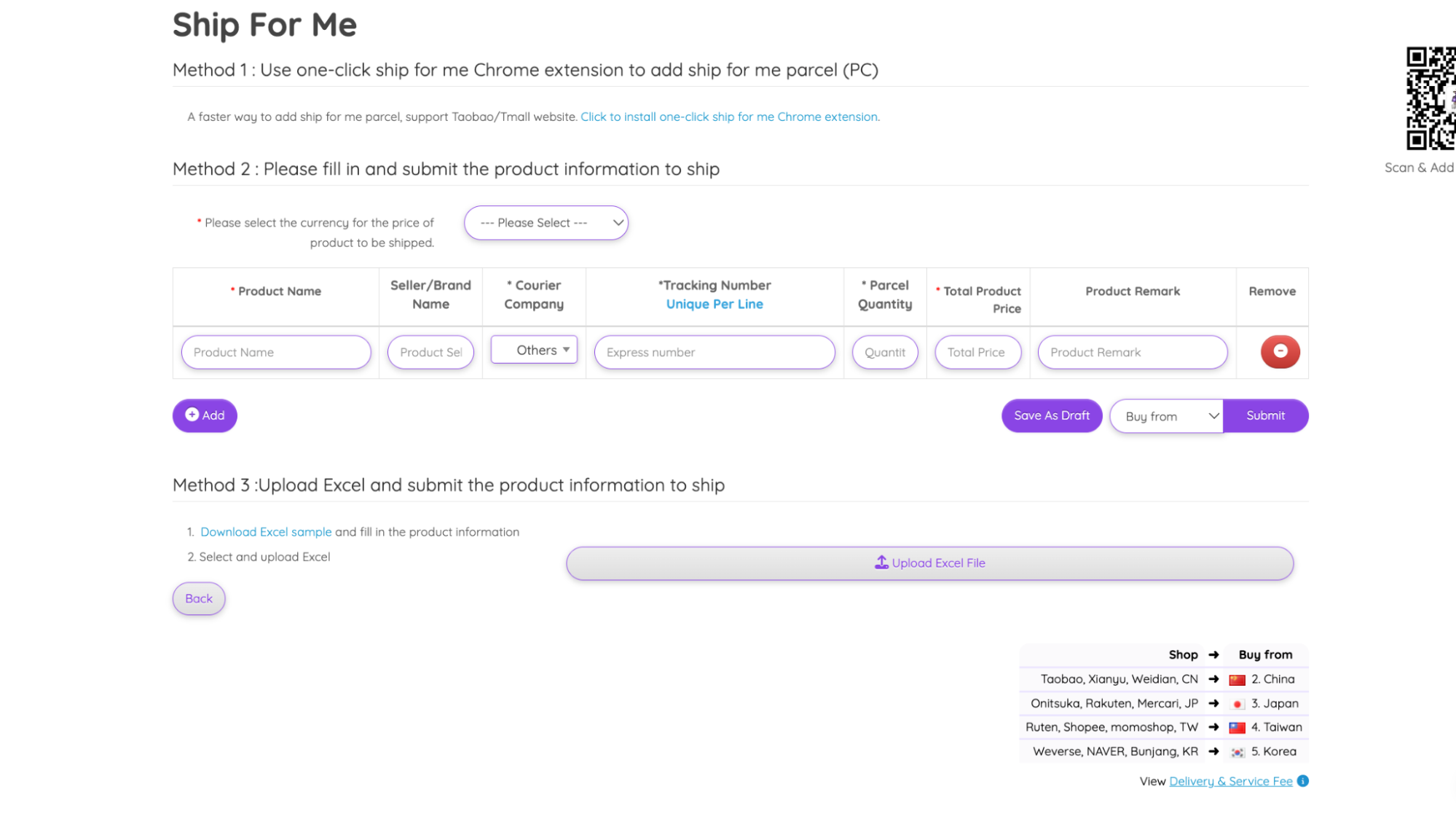Click the Product Name input field
1456x814 pixels.
tap(275, 352)
